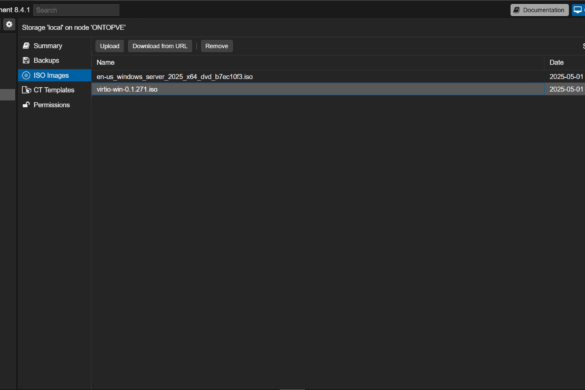Open the CT Templates section

pyautogui.click(x=54, y=90)
